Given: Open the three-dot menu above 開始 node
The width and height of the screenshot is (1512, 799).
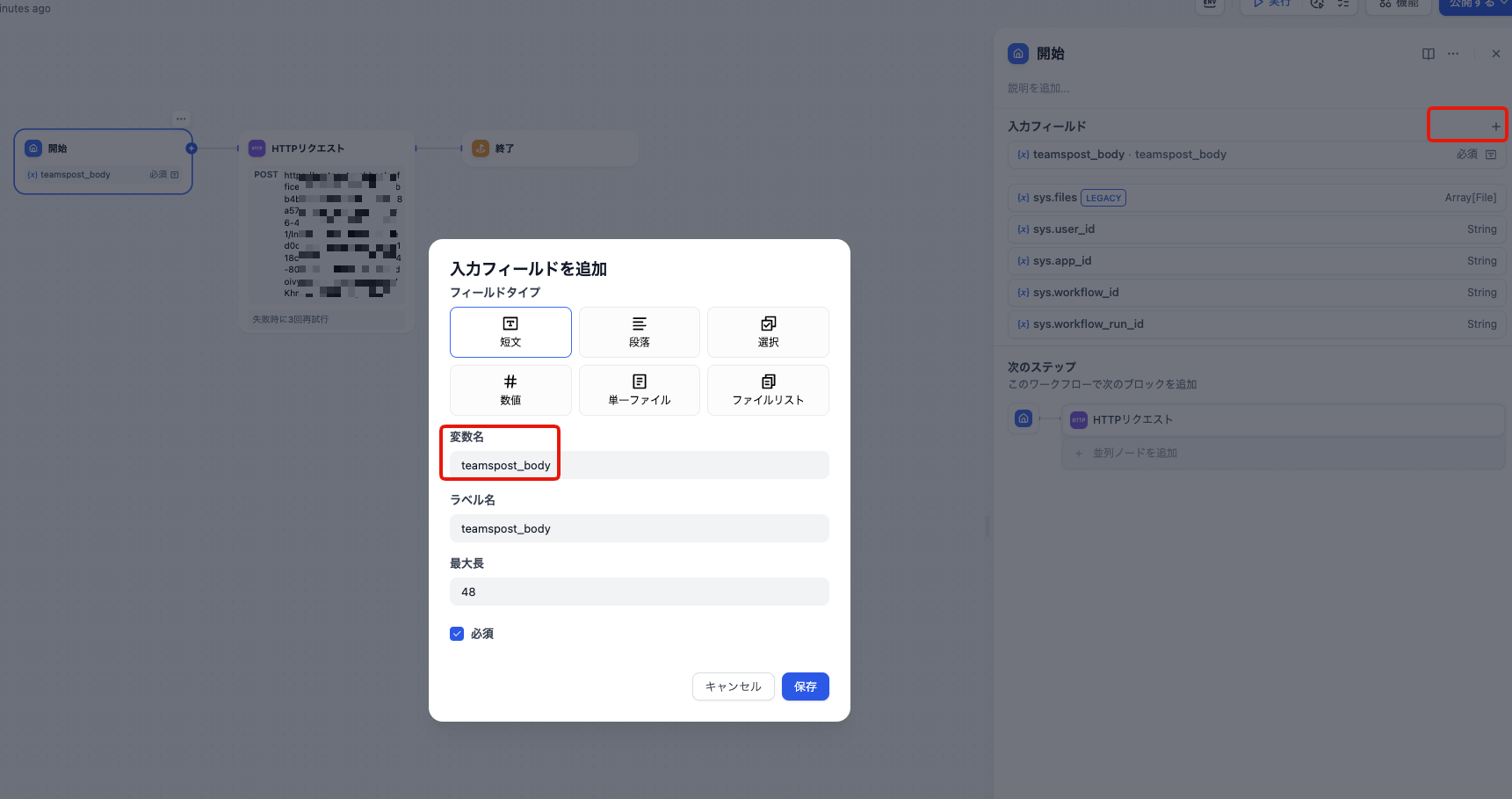Looking at the screenshot, I should 181,119.
